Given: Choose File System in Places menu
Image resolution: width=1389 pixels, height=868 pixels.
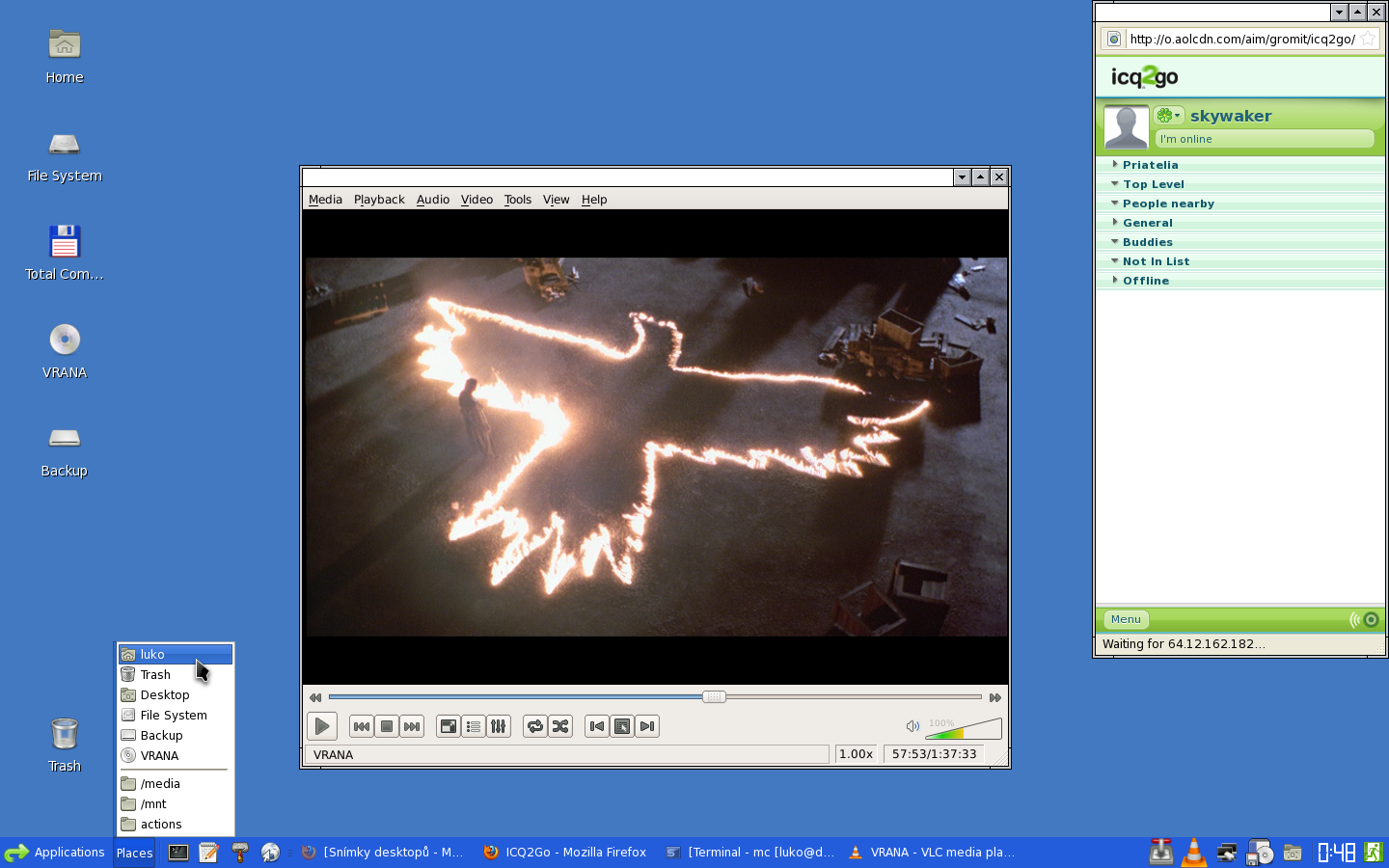Looking at the screenshot, I should [x=176, y=716].
